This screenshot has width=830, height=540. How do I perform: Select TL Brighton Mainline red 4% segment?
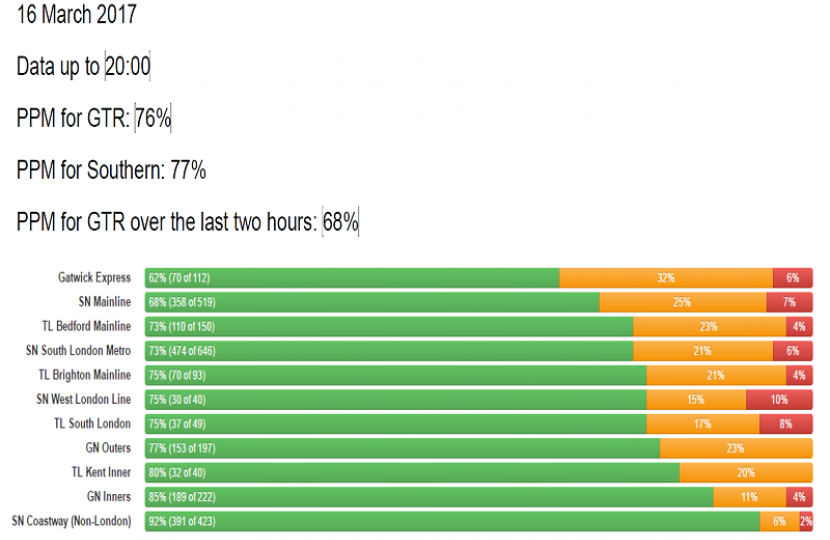(799, 375)
